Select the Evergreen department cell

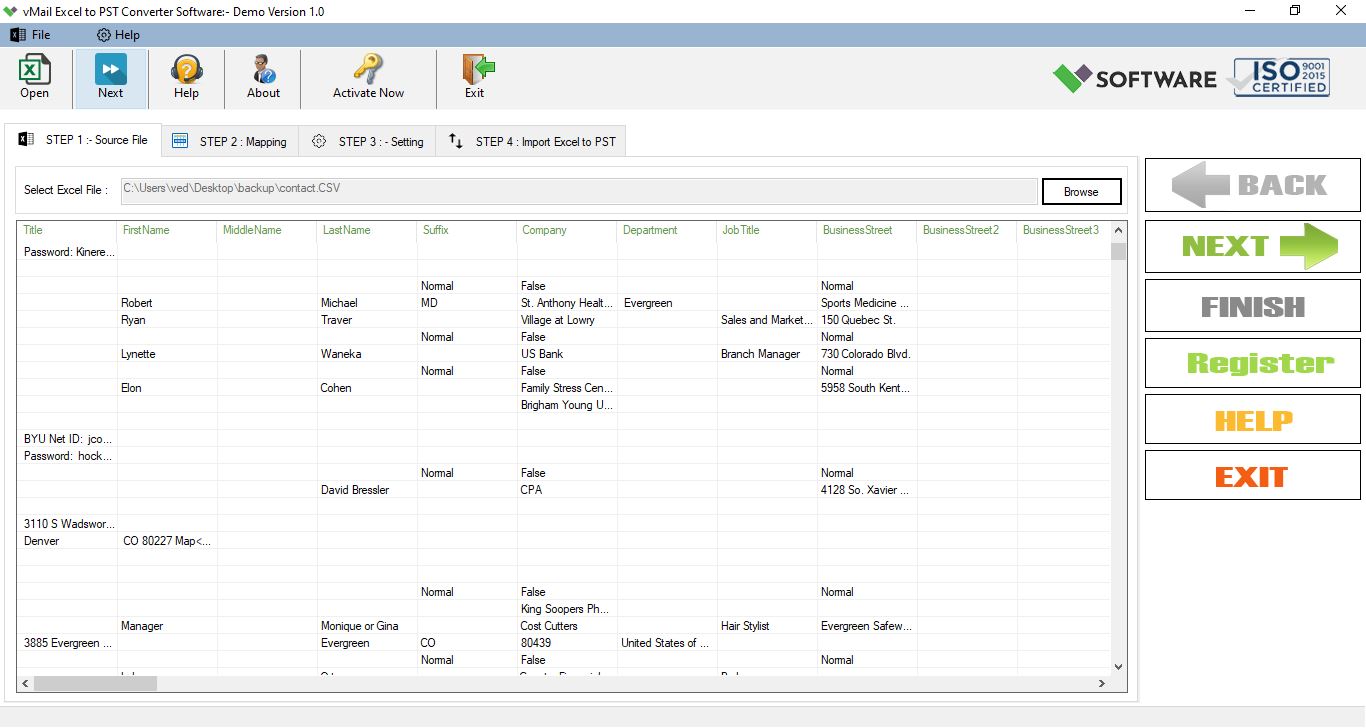tap(667, 303)
